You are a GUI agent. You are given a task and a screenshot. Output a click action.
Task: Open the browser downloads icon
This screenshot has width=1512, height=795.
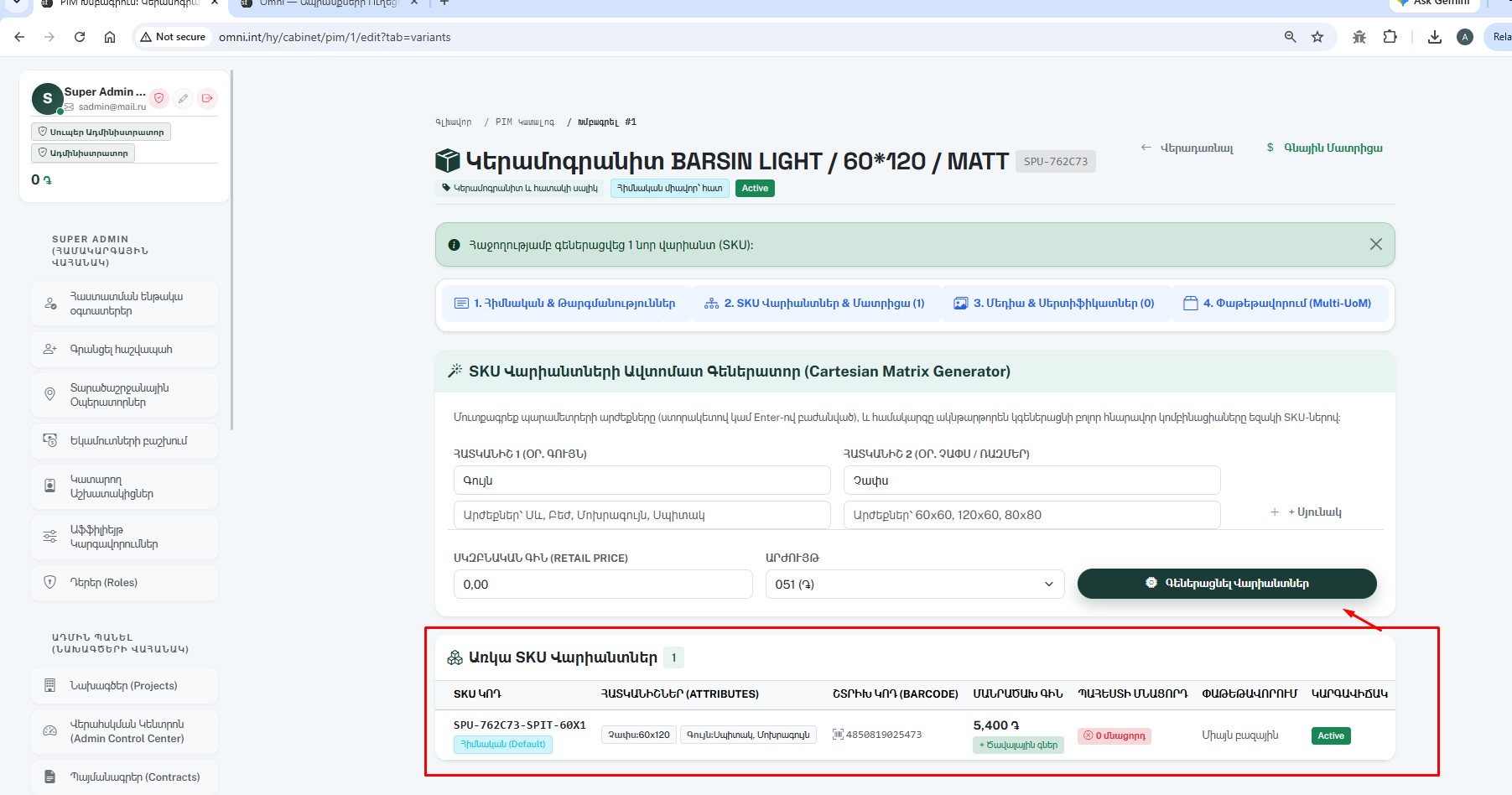[x=1435, y=37]
